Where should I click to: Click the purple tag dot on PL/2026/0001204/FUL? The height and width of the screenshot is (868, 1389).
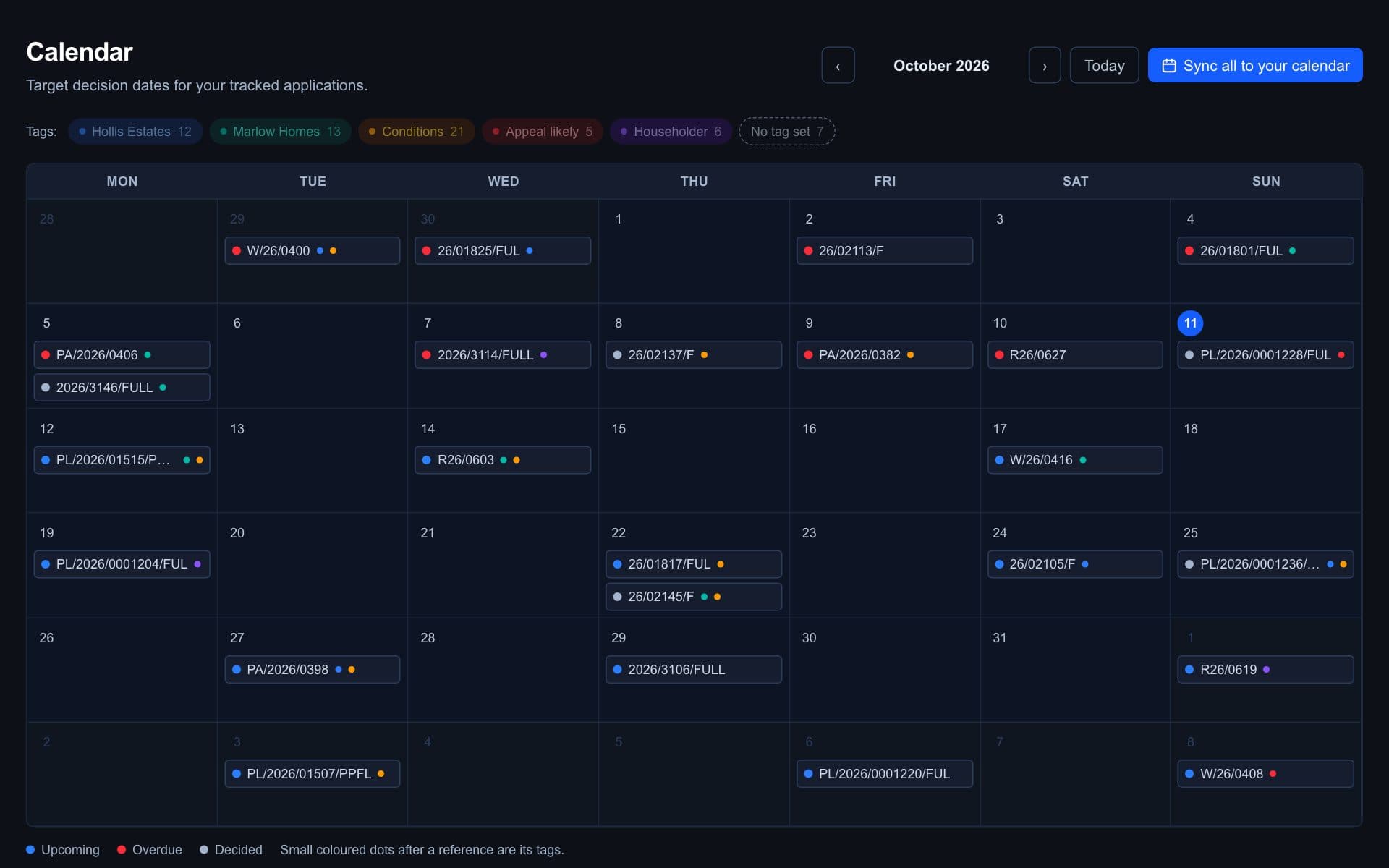coord(197,564)
